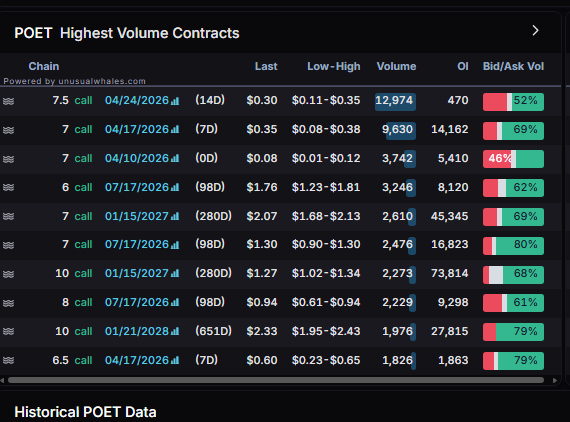Click the volume value 9,630
570x422 pixels.
click(397, 129)
